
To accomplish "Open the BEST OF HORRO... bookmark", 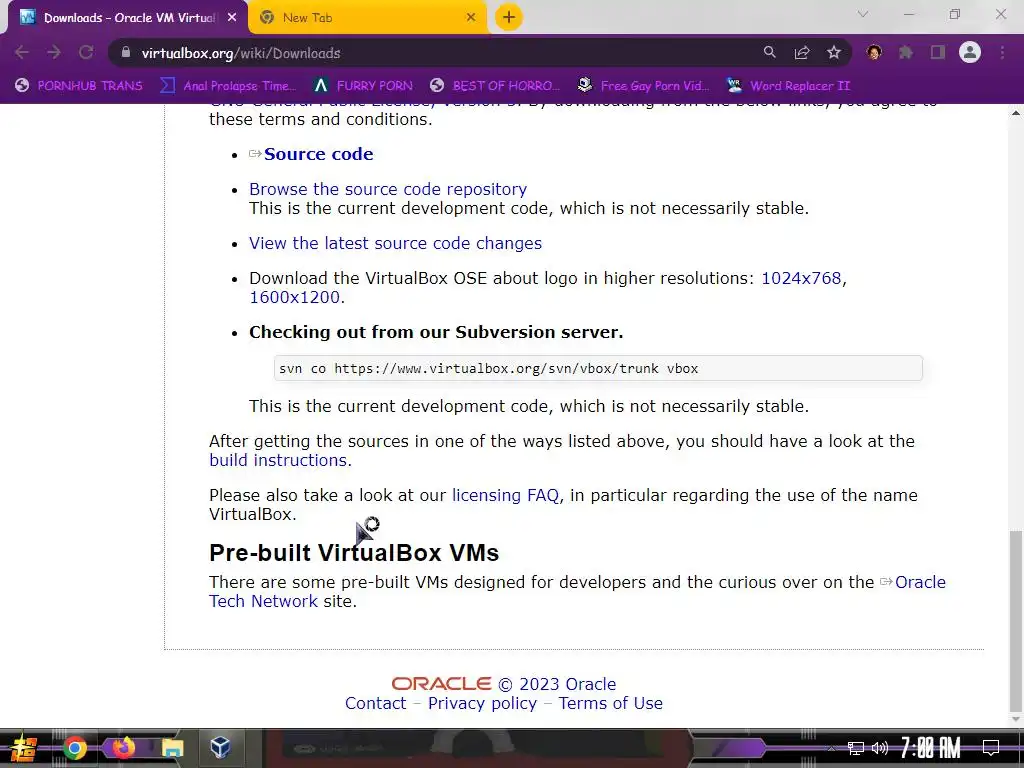I will point(495,86).
